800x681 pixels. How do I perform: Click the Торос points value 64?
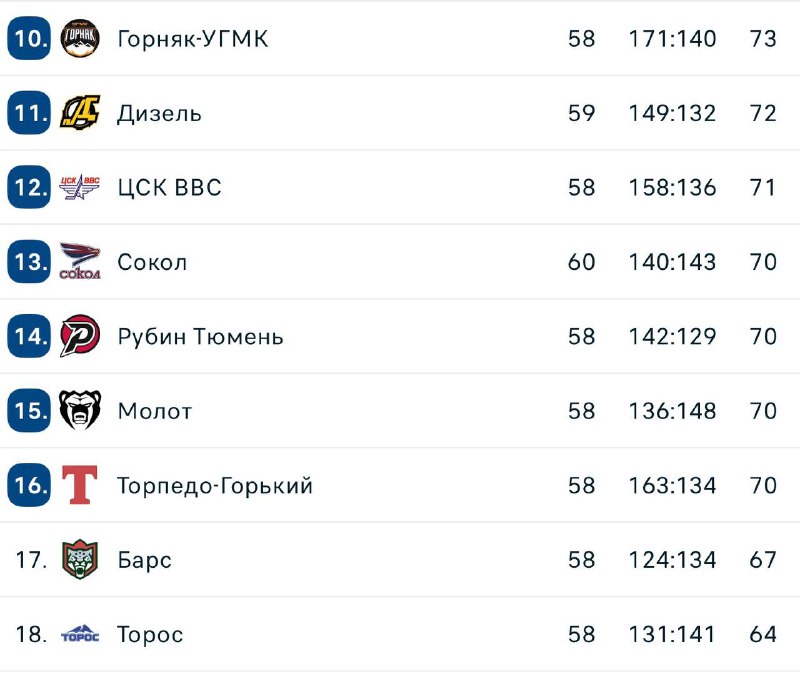pos(763,634)
